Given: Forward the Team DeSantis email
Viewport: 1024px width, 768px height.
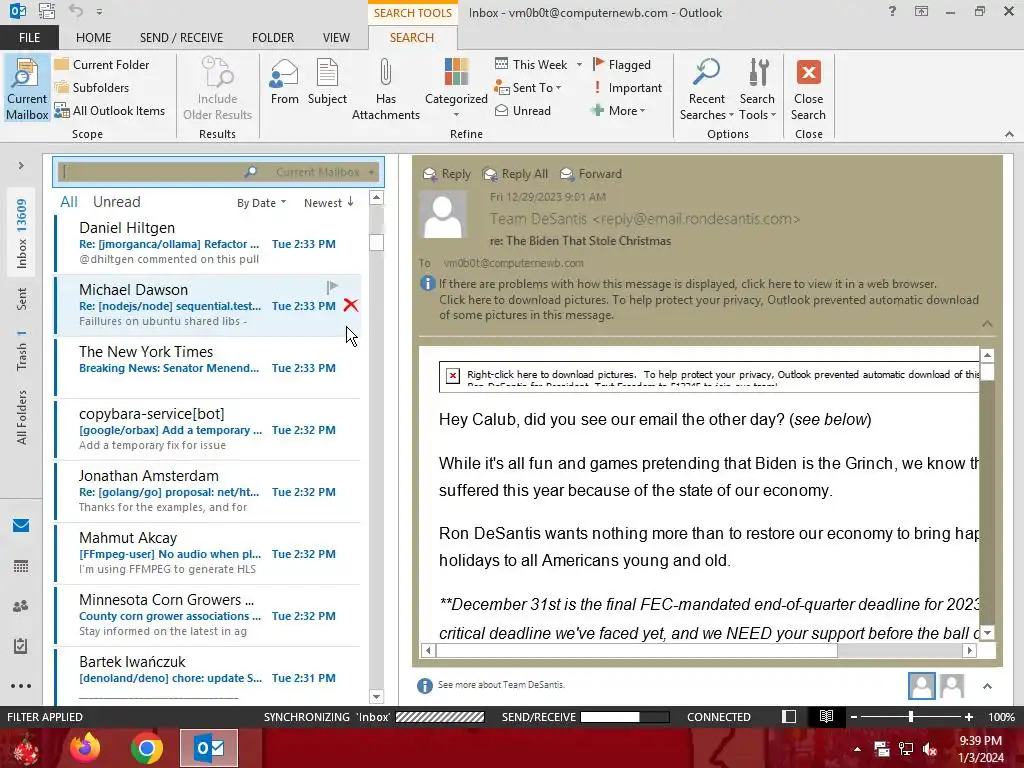Looking at the screenshot, I should [x=591, y=174].
